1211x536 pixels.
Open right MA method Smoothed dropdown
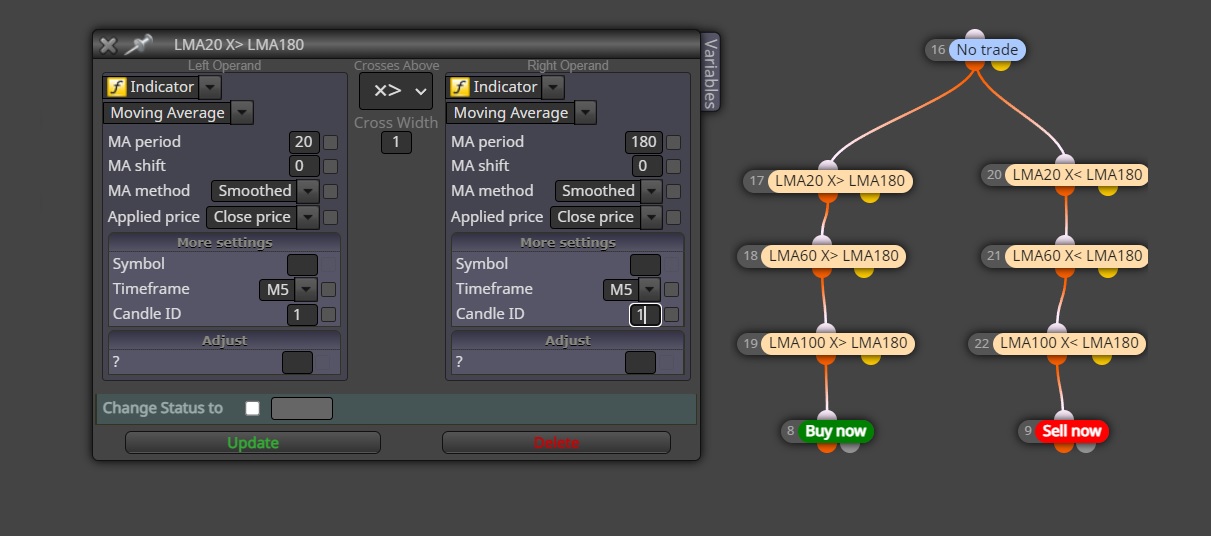click(x=651, y=191)
